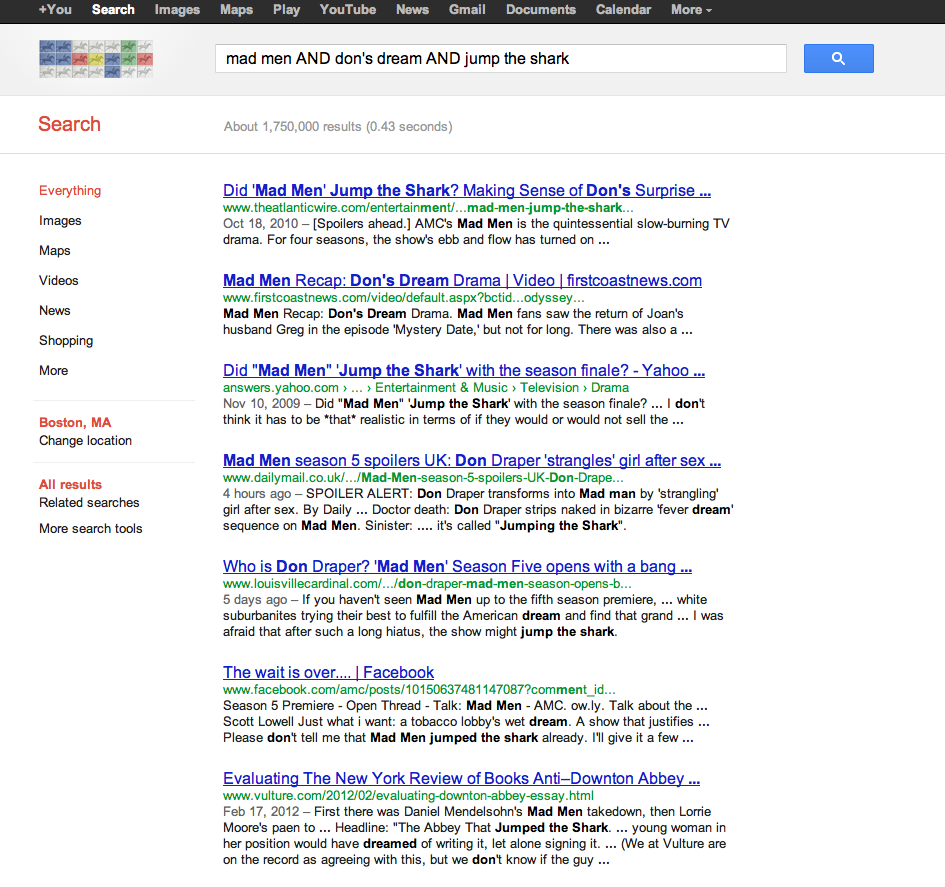Filter results by Videos
The width and height of the screenshot is (945, 887).
tap(59, 280)
